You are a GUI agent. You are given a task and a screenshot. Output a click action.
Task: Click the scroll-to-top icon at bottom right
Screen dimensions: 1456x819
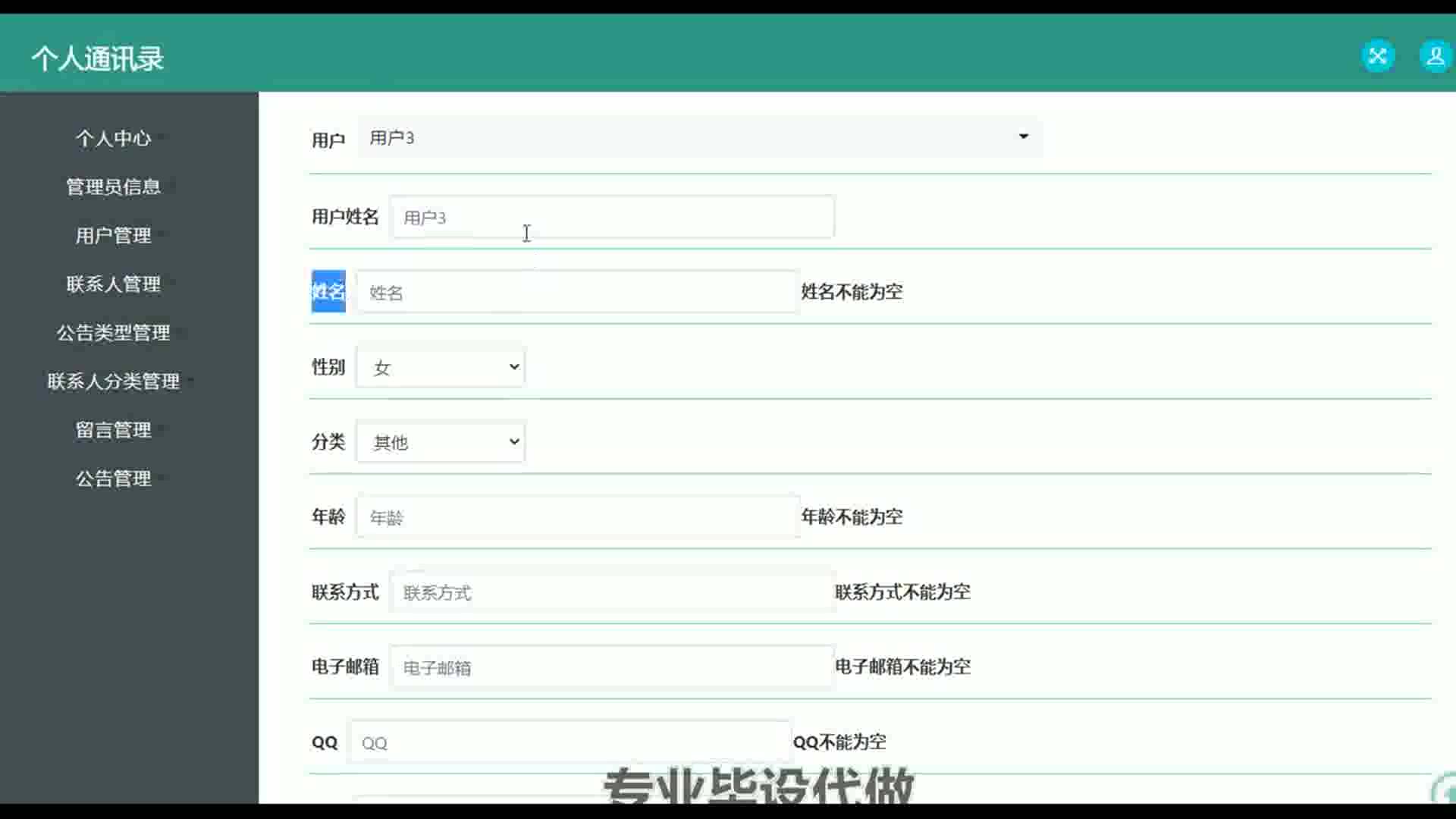point(1445,790)
